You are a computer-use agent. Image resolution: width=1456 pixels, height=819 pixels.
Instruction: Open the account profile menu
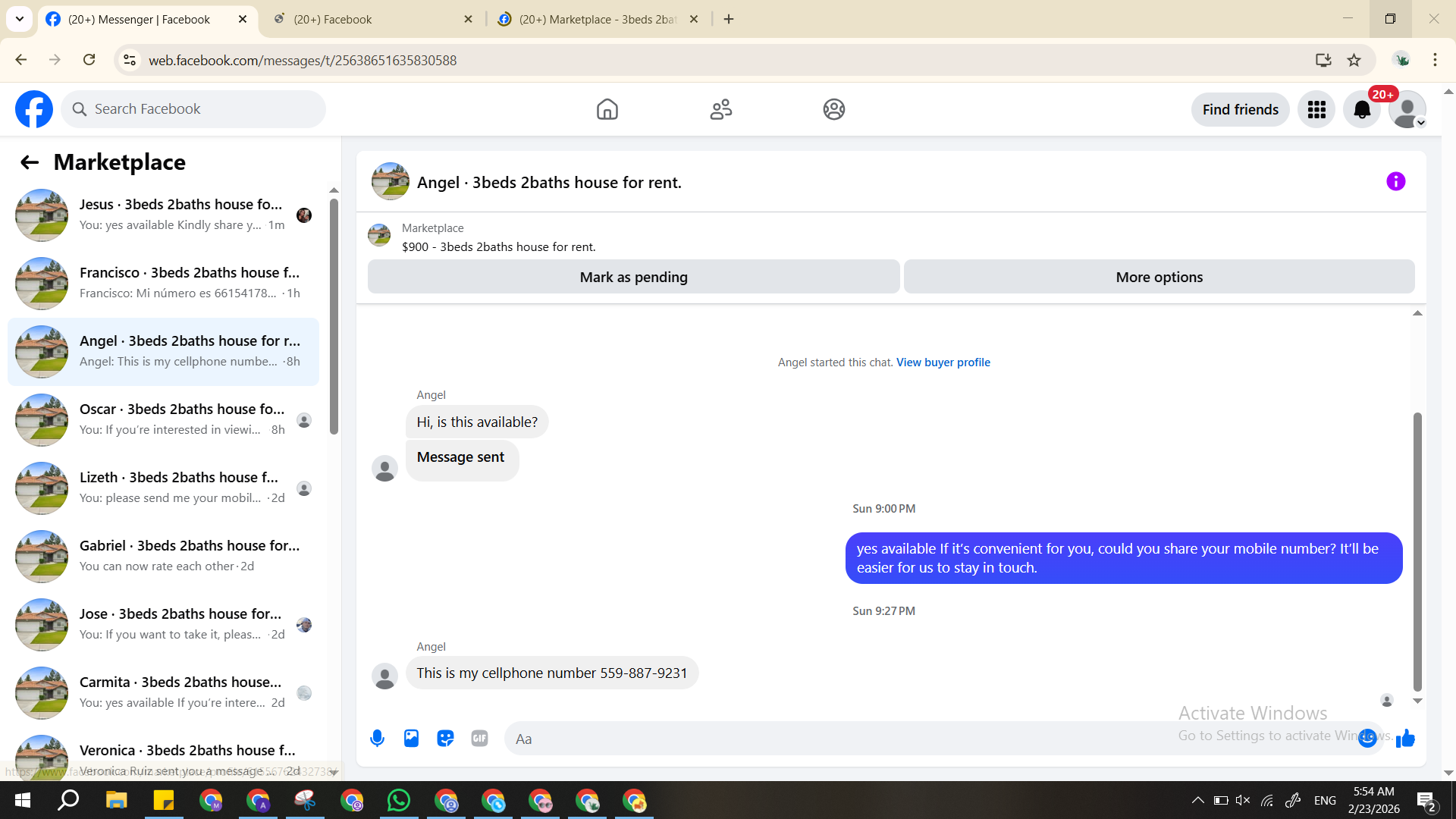tap(1407, 109)
